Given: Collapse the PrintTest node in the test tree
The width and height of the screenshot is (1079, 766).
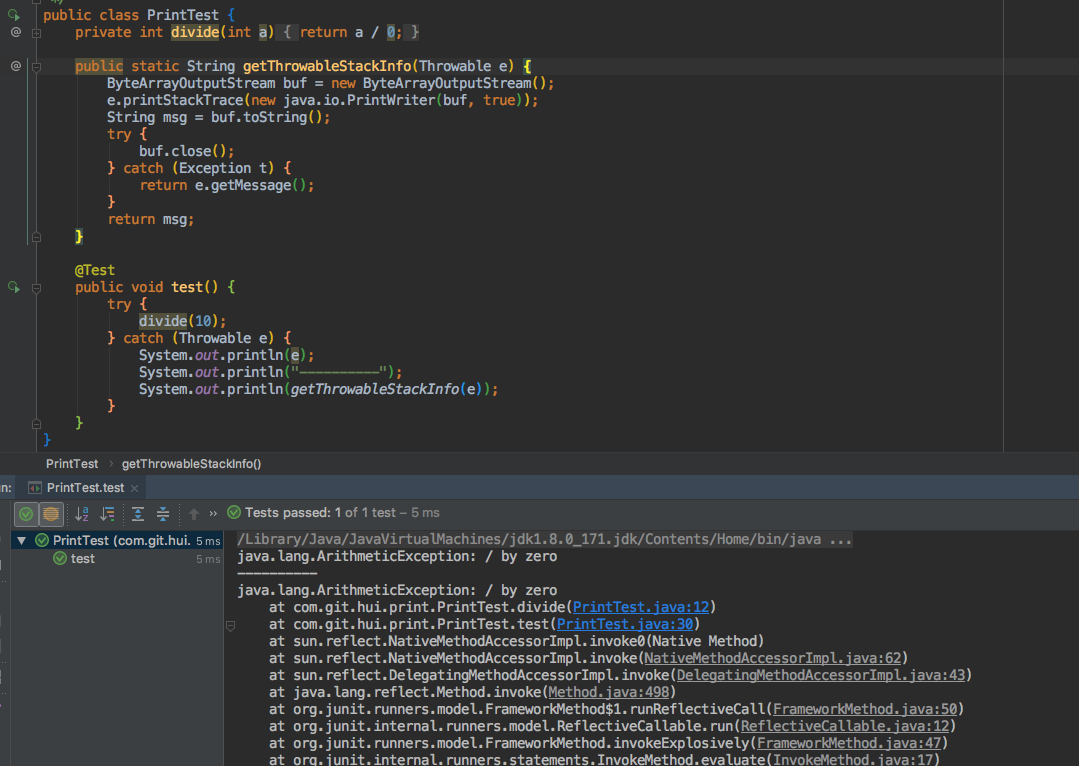Looking at the screenshot, I should [x=22, y=540].
